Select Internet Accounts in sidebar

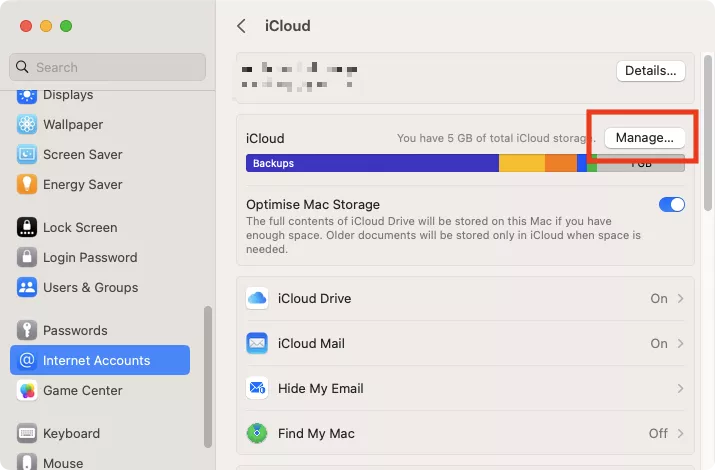coord(99,360)
